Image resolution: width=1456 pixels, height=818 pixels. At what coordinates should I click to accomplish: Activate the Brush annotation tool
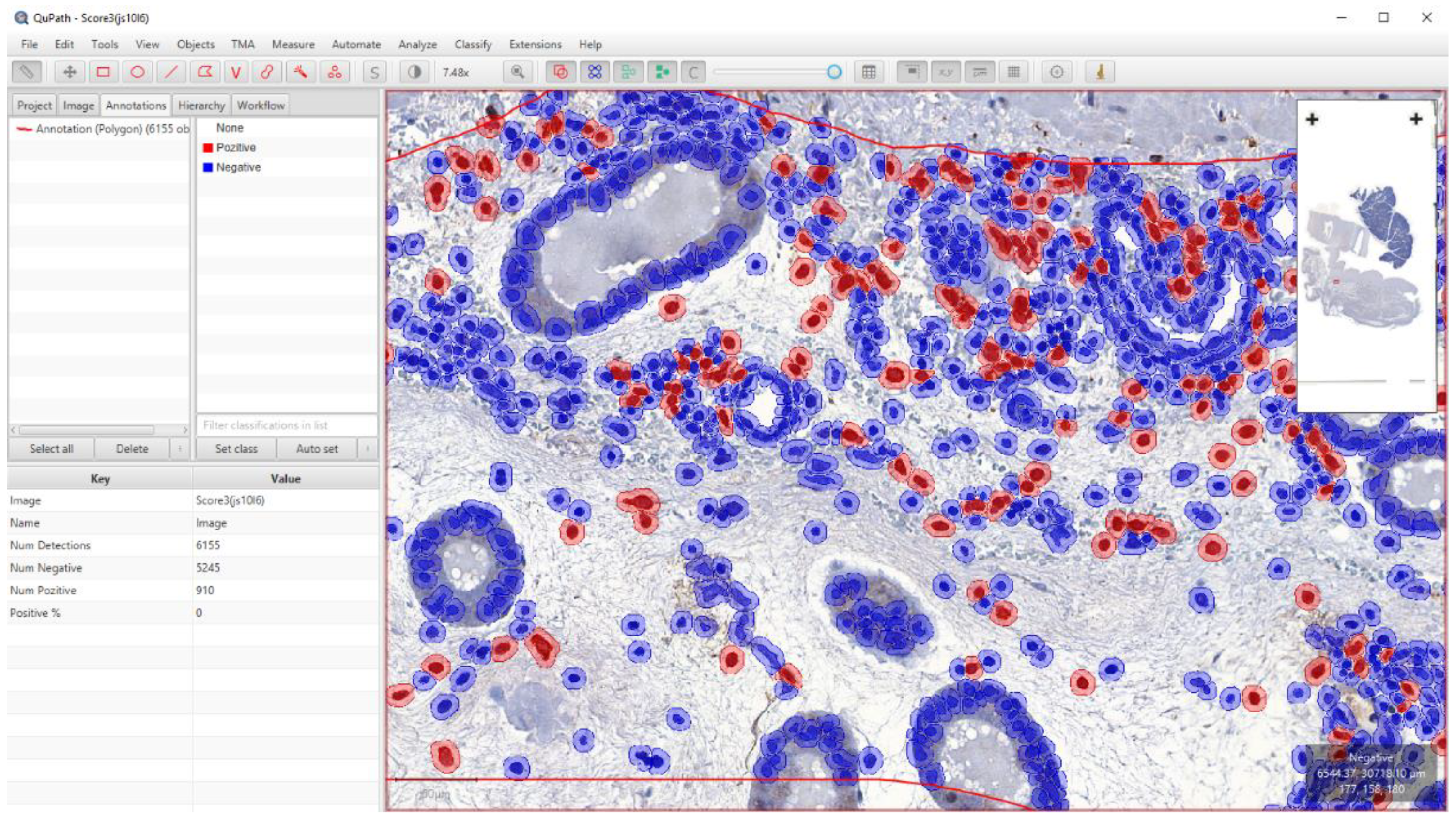267,72
